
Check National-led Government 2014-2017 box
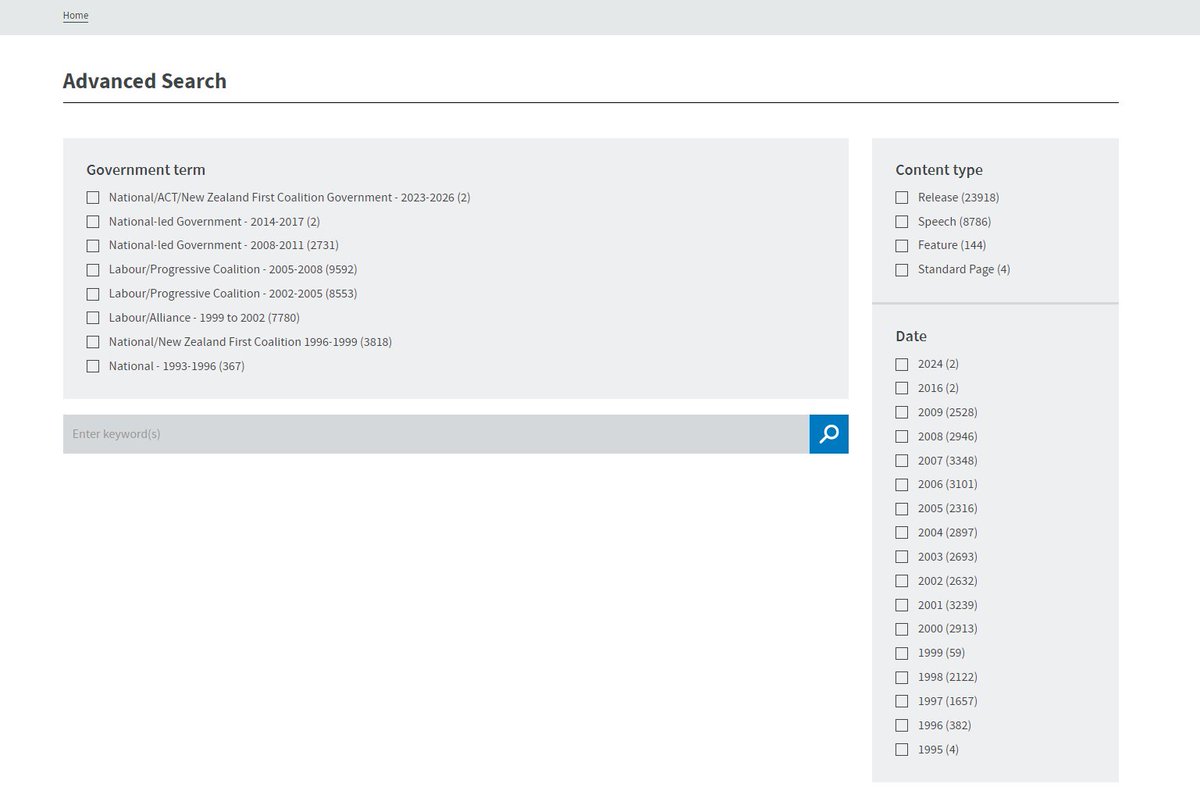click(x=93, y=222)
